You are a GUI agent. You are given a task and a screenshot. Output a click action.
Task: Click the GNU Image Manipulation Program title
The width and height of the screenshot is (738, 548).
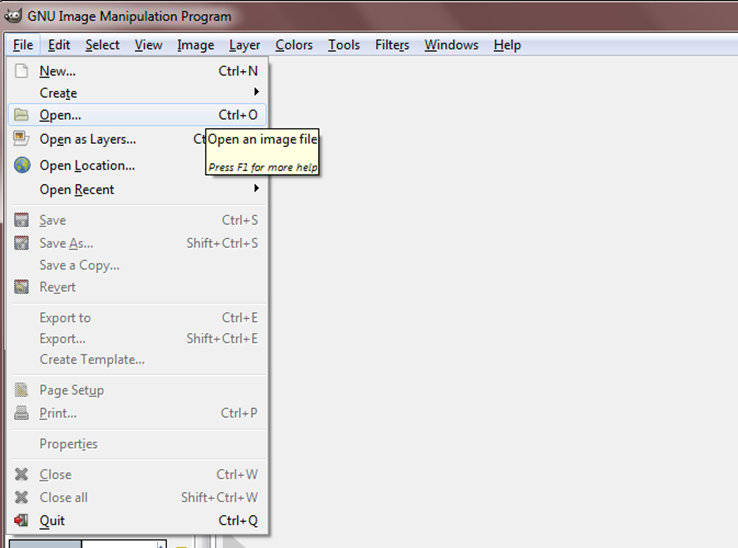(x=129, y=16)
